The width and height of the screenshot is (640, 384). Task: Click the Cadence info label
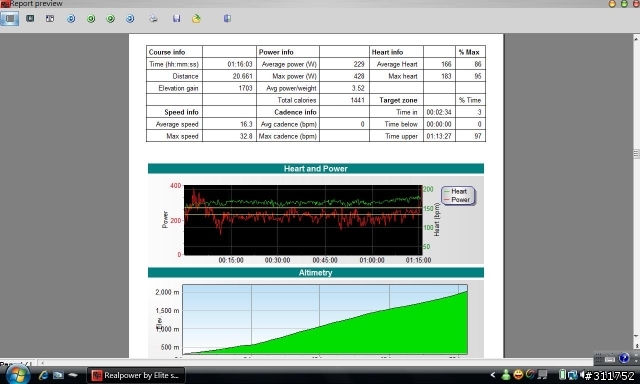[x=295, y=112]
